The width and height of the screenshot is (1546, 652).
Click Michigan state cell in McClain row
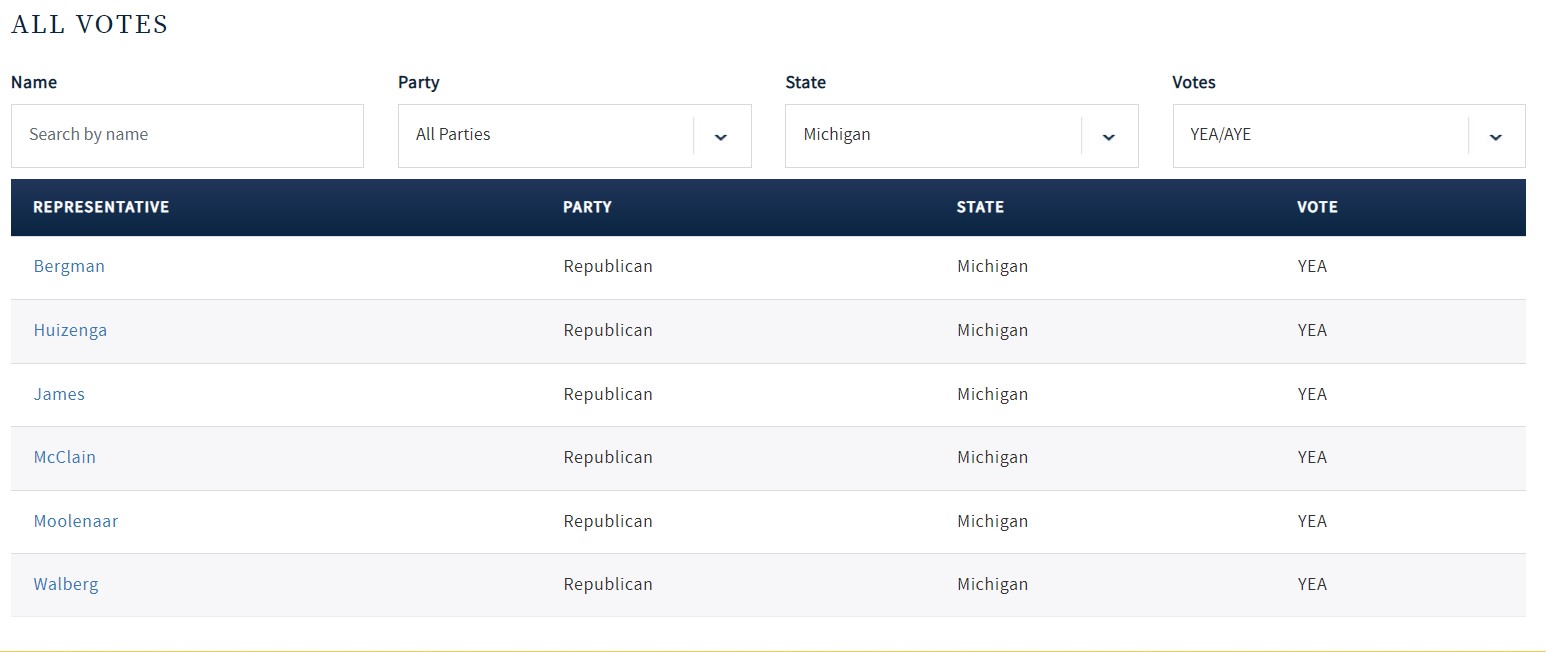[992, 457]
